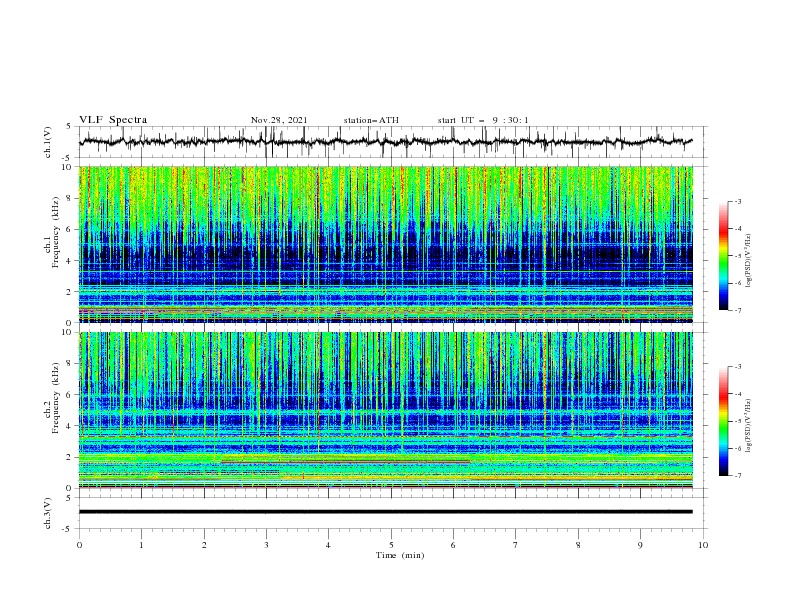Screen dimensions: 792x612
Task: Click time axis tick label "5"
Action: pyautogui.click(x=391, y=545)
